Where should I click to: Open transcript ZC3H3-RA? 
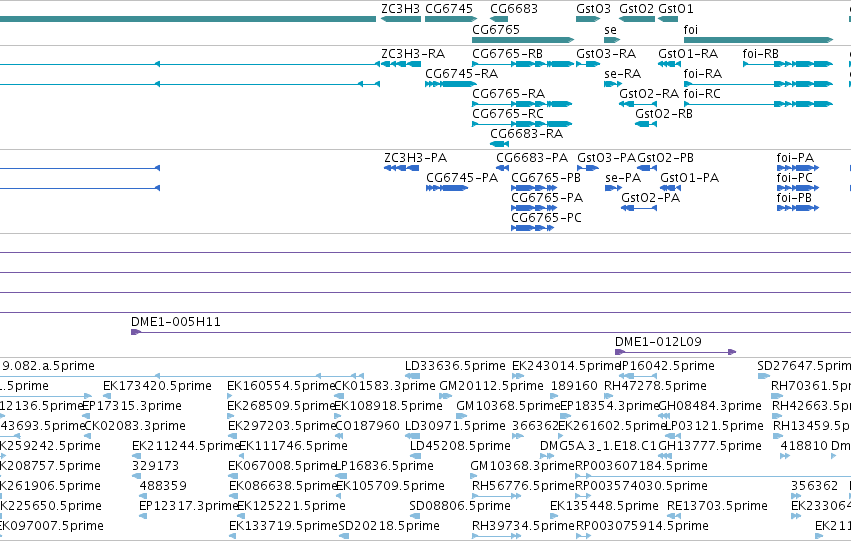point(413,54)
